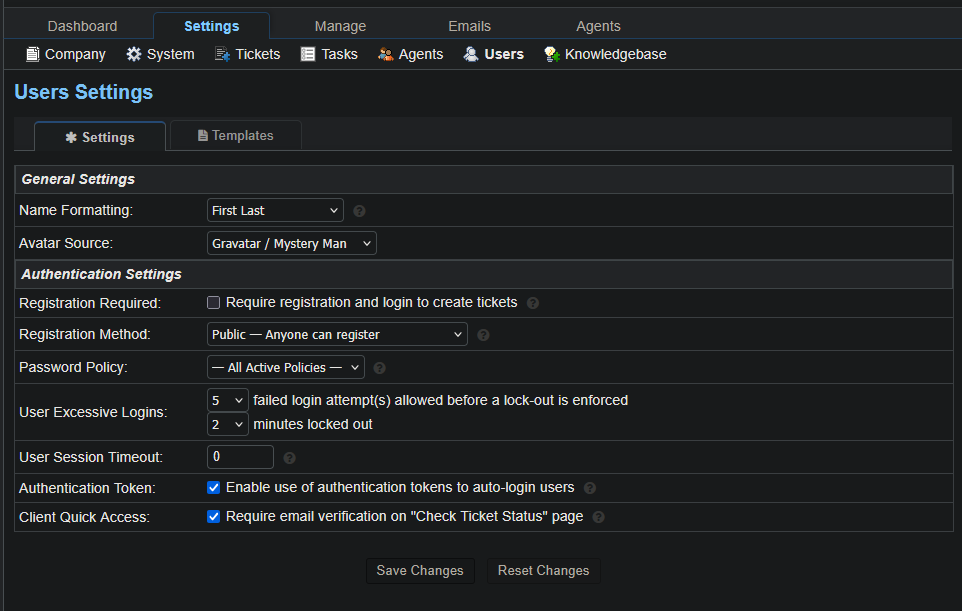Click the User Session Timeout input field
This screenshot has width=962, height=611.
click(x=240, y=457)
